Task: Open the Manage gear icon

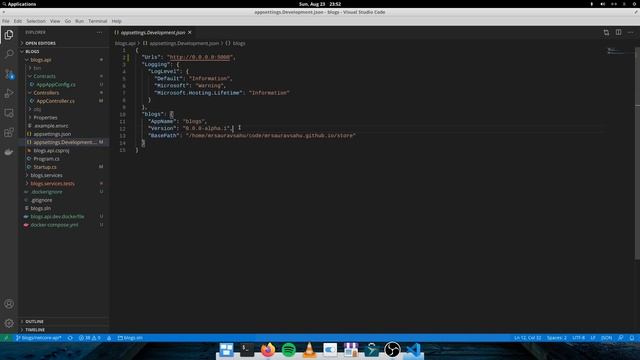Action: click(9, 323)
